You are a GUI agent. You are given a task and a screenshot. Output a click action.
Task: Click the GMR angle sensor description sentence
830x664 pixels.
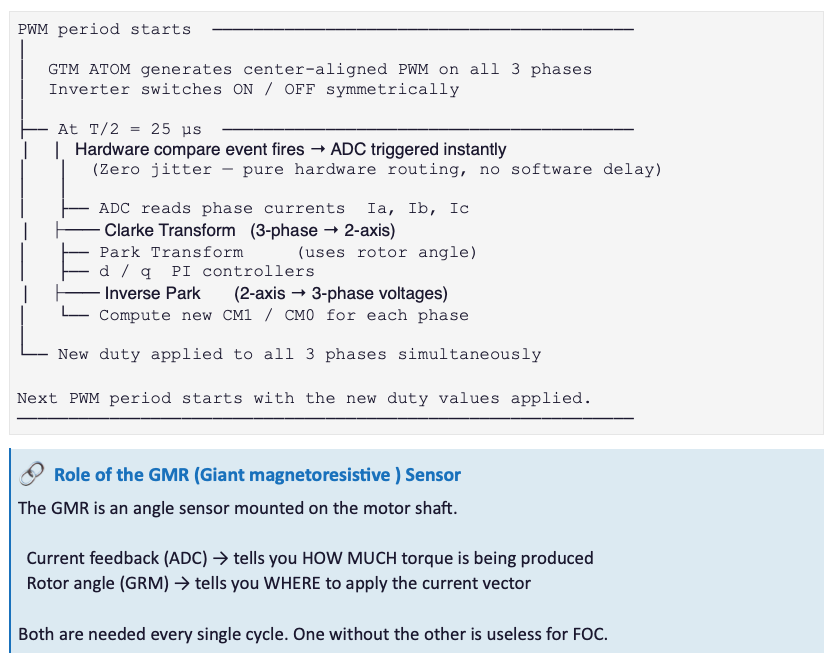(238, 508)
